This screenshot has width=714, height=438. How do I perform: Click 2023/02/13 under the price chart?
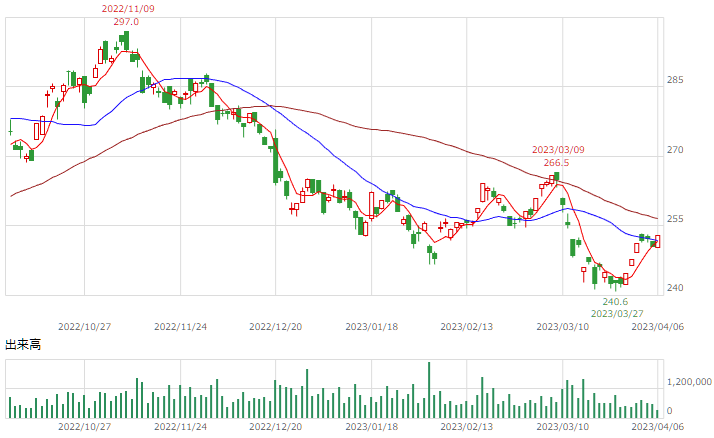pyautogui.click(x=467, y=327)
